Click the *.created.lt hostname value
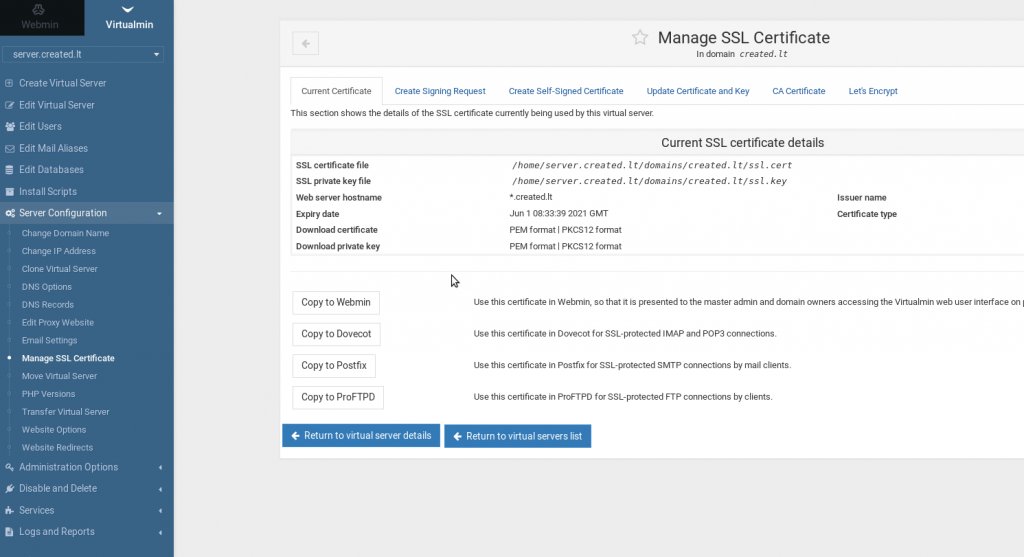The image size is (1024, 557). coord(531,197)
